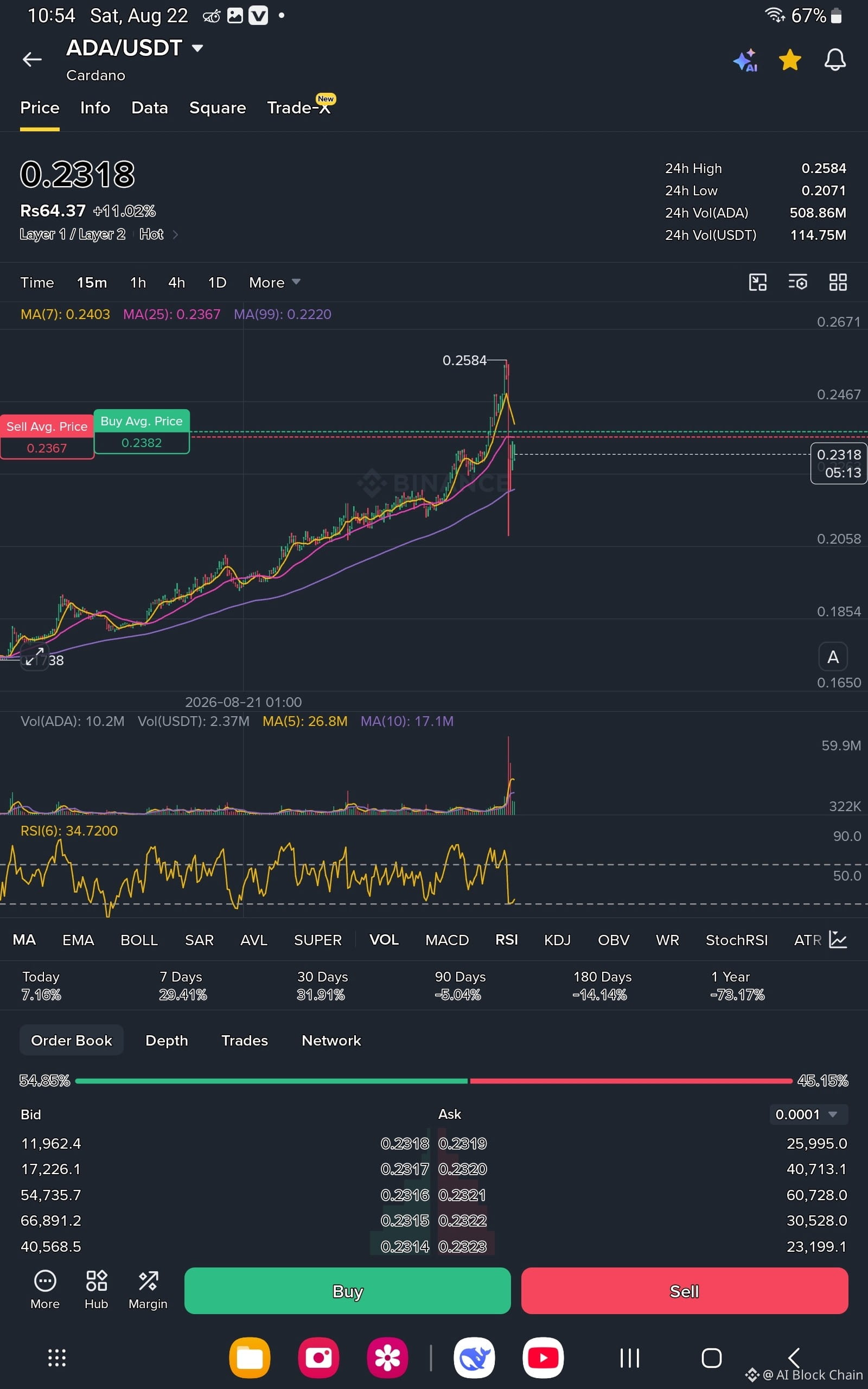
Task: Select the 15m chart interval
Action: tap(92, 282)
